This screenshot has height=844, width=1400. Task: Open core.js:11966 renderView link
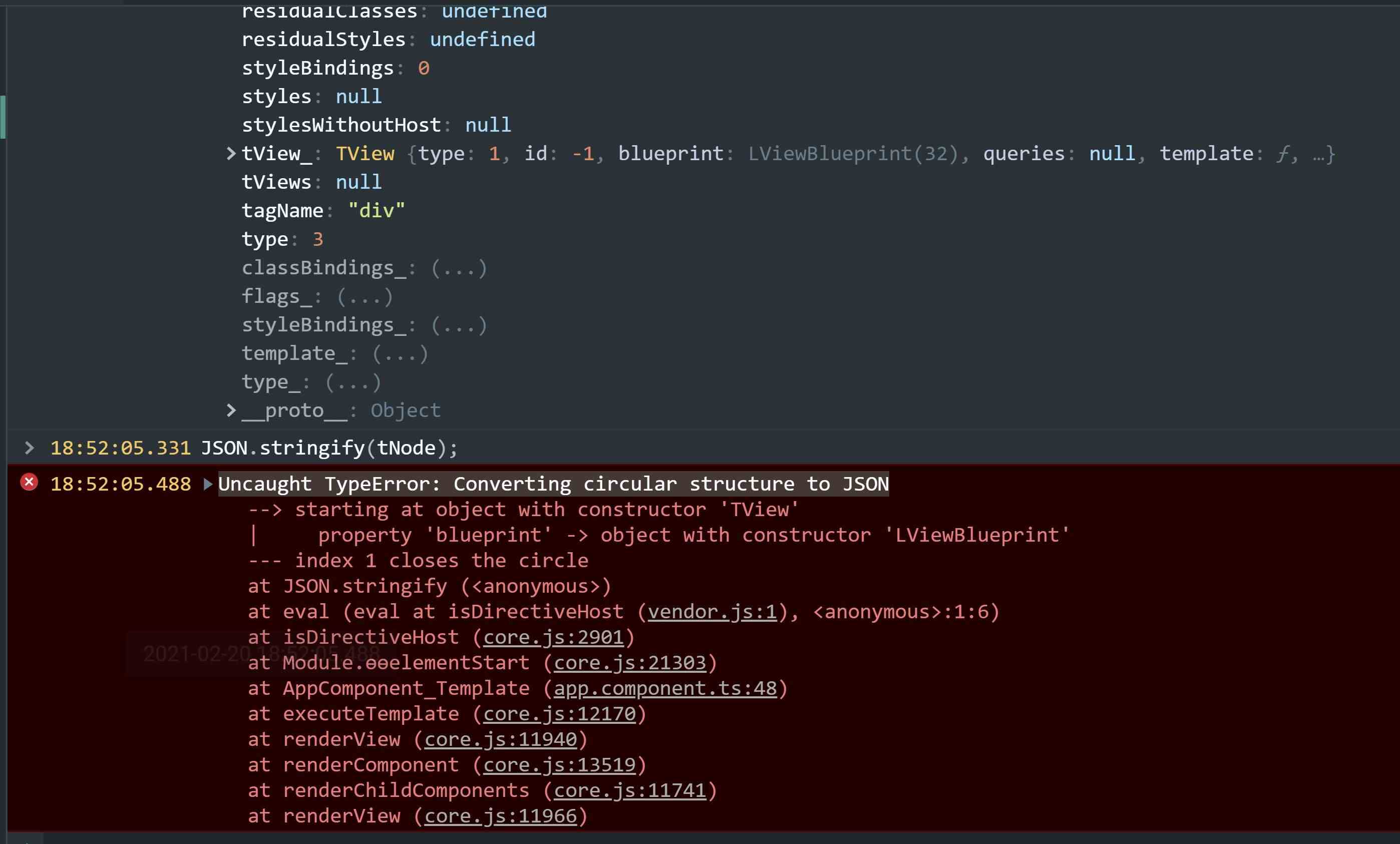pos(501,816)
